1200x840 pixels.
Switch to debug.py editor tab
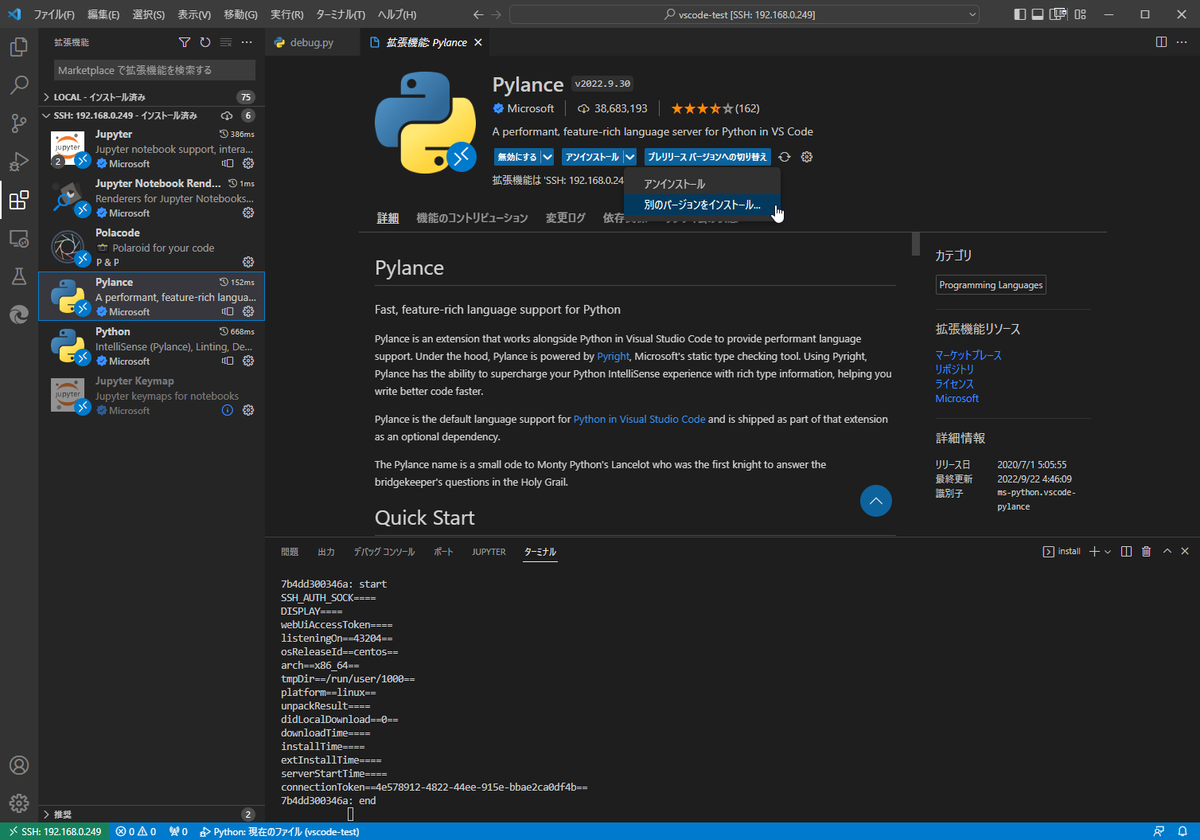tap(311, 43)
